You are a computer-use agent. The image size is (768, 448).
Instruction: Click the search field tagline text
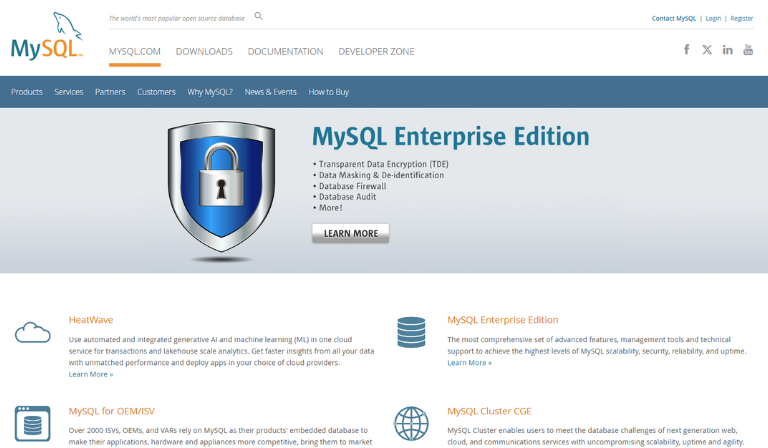[176, 19]
